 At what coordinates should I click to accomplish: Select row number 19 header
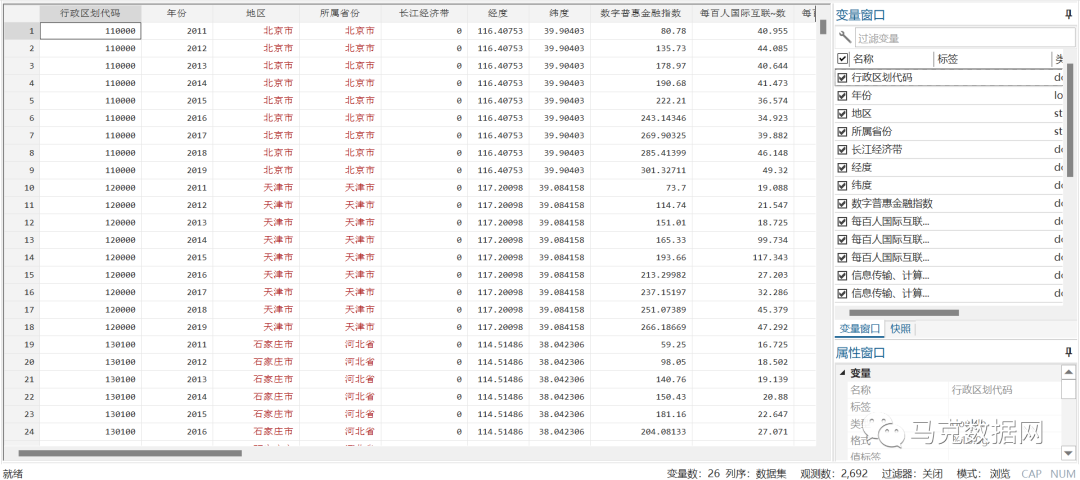point(20,344)
